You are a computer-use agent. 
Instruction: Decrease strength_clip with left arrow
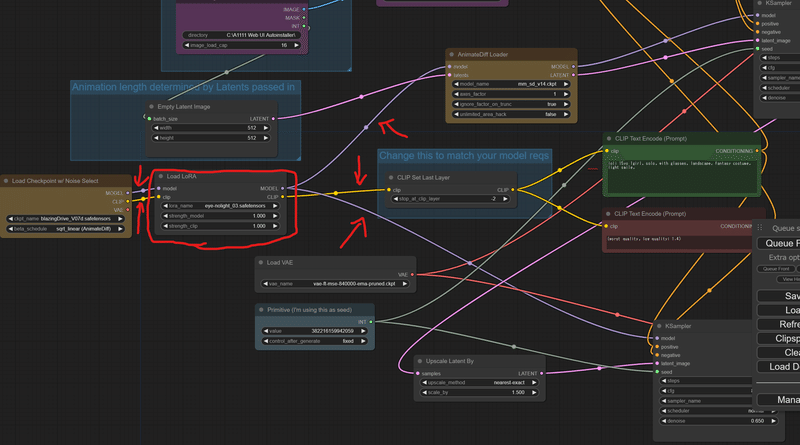(165, 226)
